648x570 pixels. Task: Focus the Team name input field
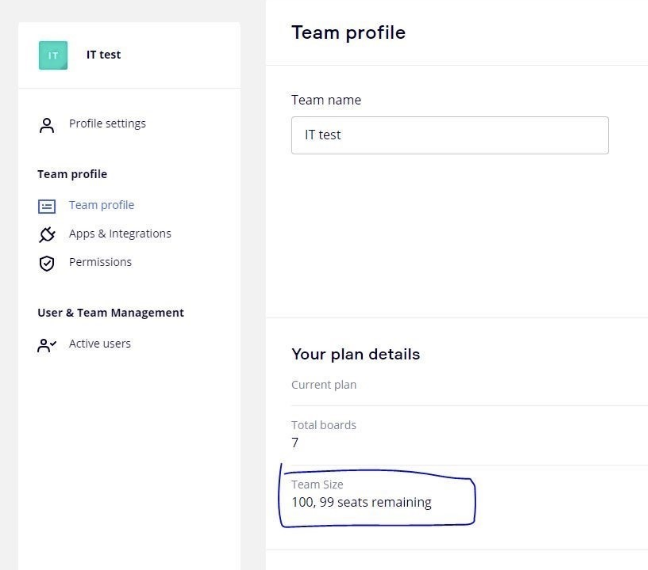click(449, 135)
